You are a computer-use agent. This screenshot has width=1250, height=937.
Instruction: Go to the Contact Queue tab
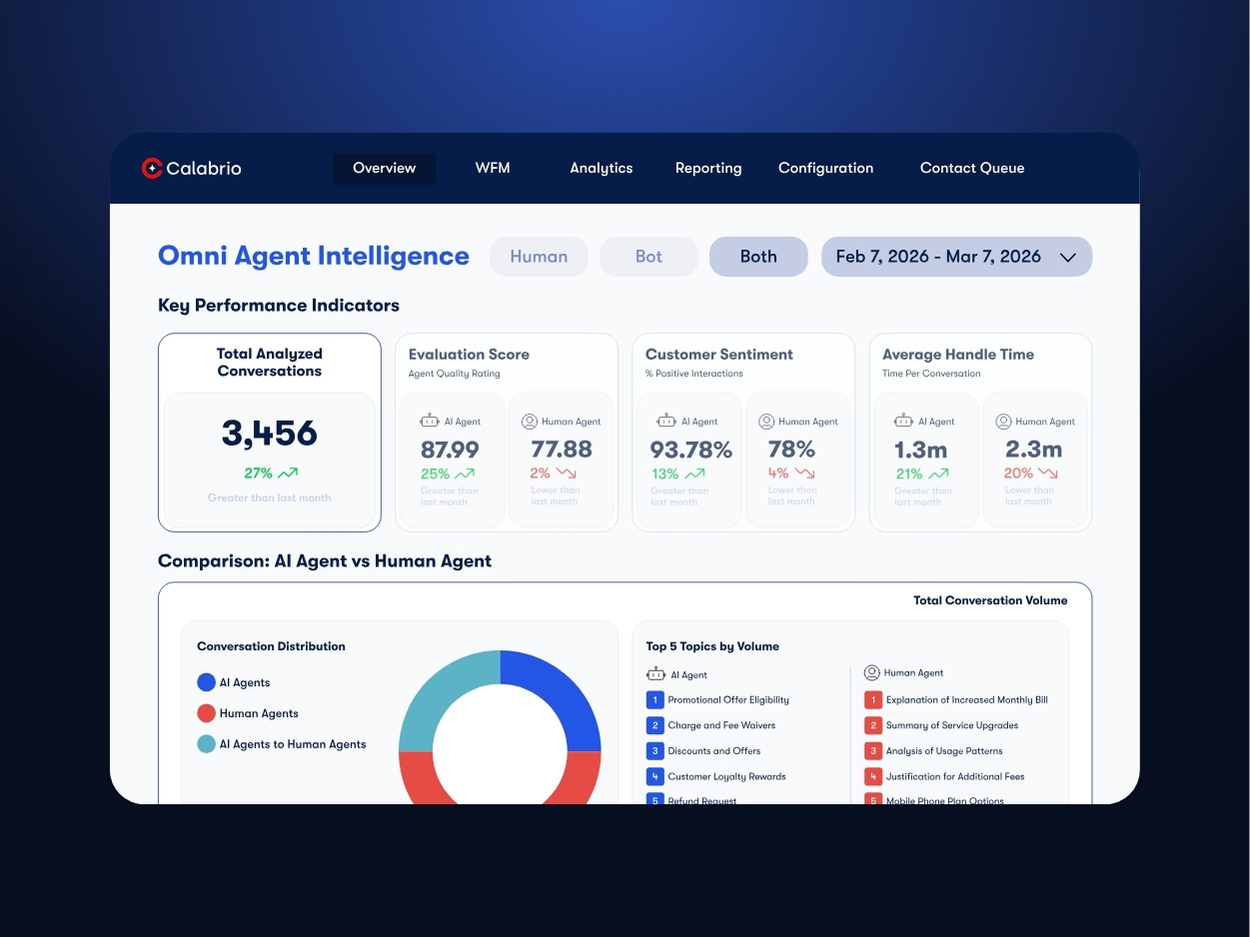[972, 168]
